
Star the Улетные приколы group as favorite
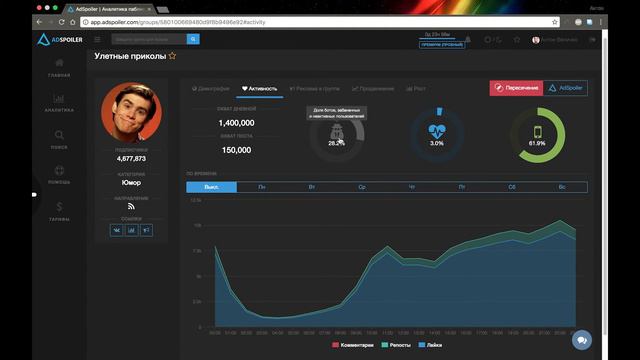172,56
